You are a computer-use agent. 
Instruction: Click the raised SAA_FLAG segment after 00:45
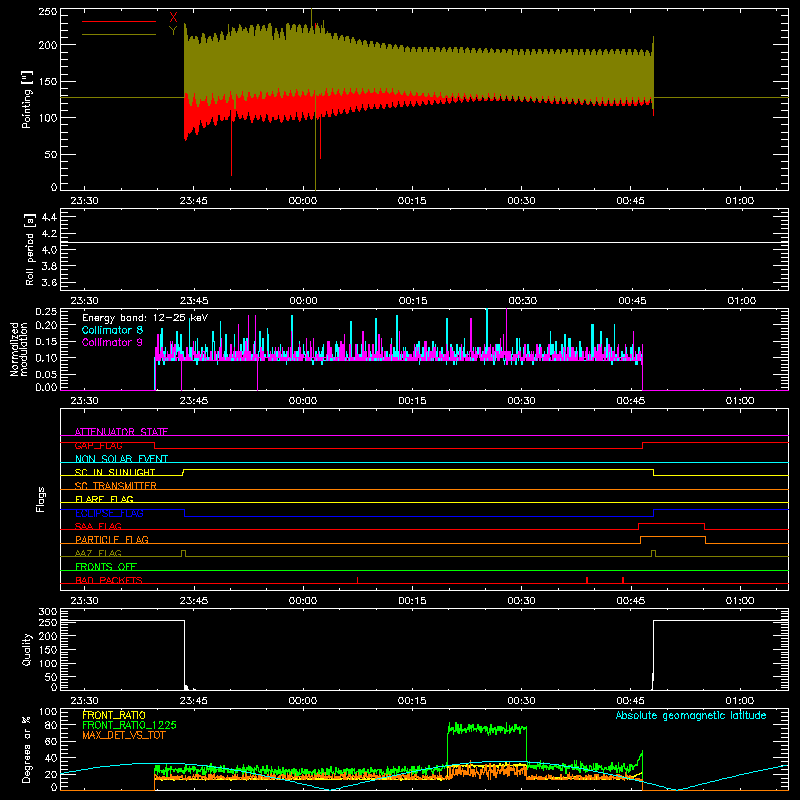(671, 523)
